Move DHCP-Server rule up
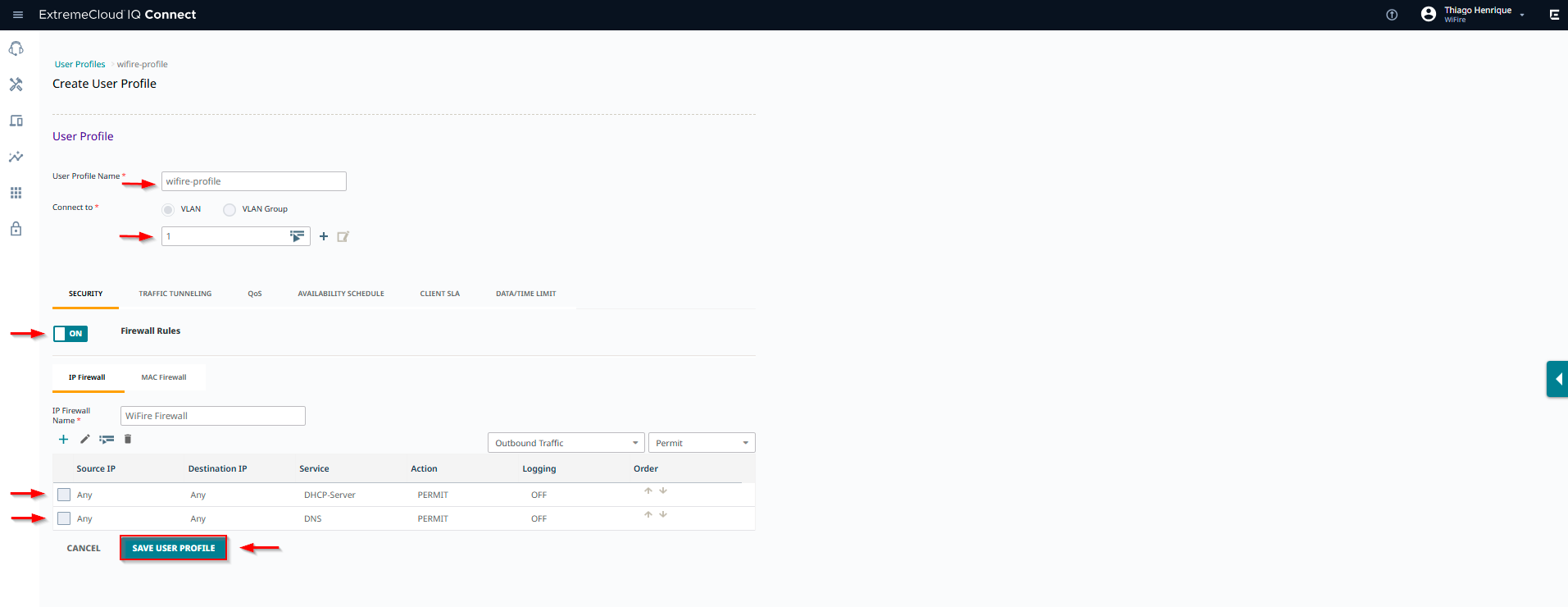 coord(648,491)
